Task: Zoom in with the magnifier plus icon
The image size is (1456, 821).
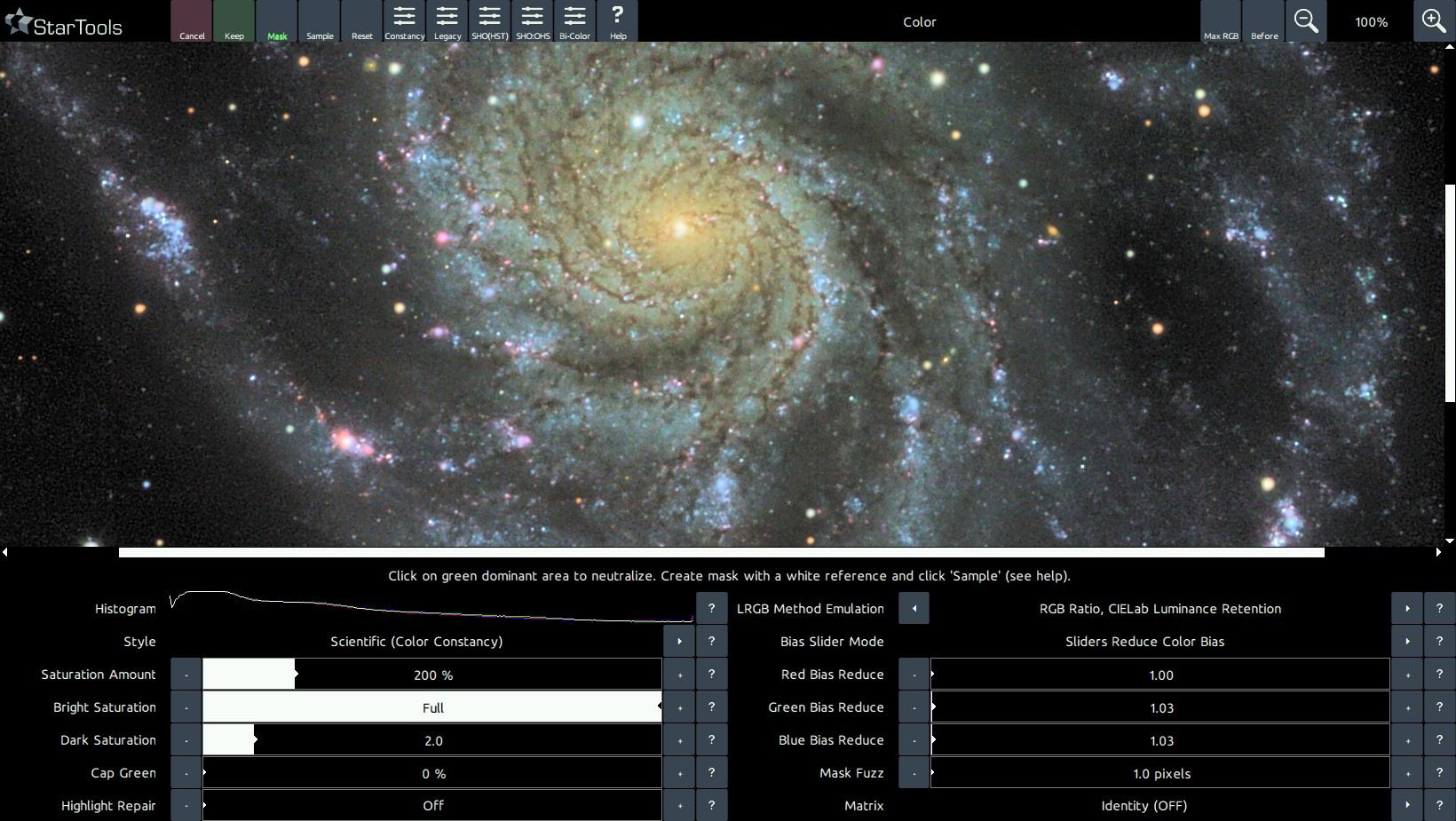Action: coord(1434,21)
